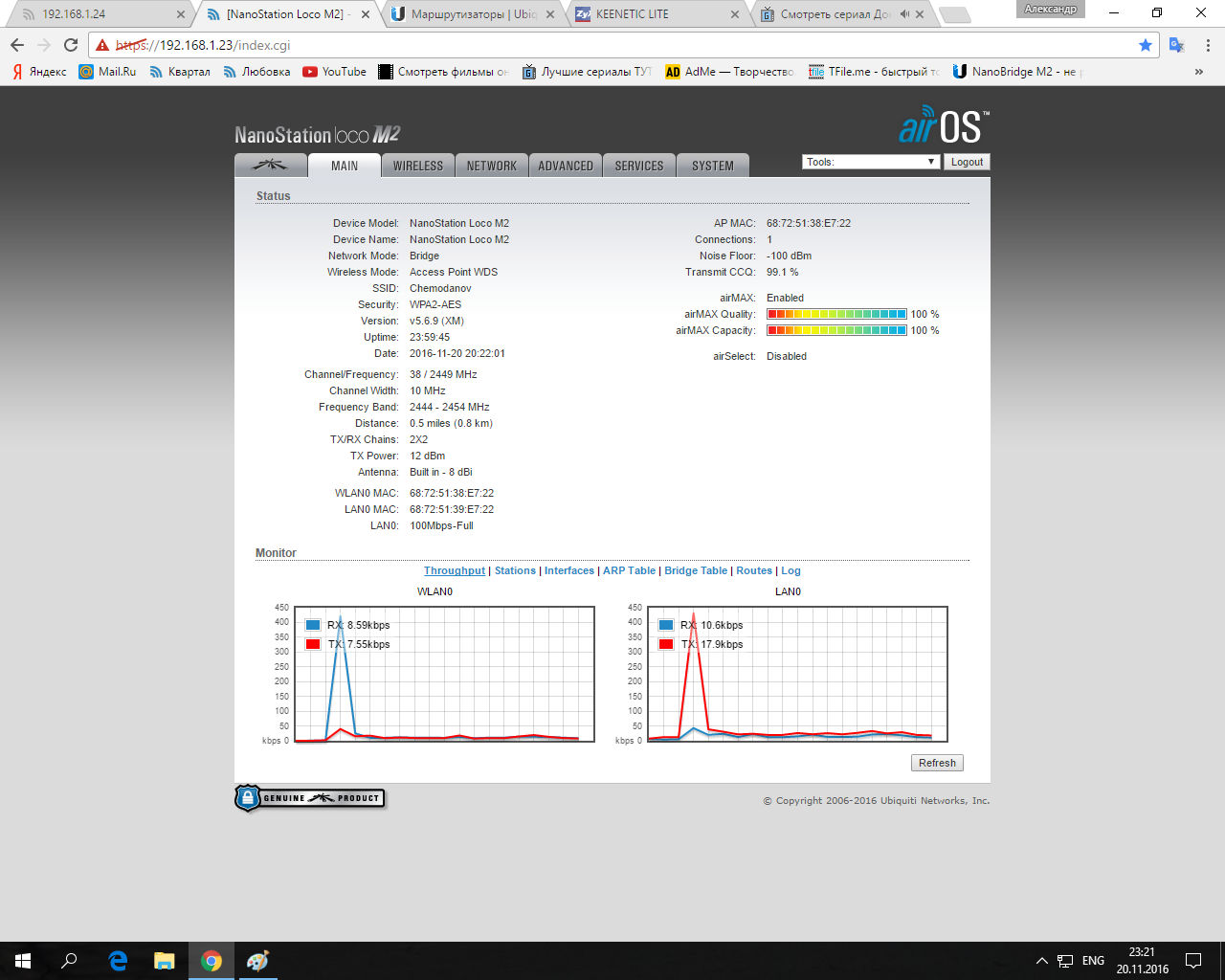1225x980 pixels.
Task: Open the Interfaces monitor link
Action: pyautogui.click(x=569, y=570)
